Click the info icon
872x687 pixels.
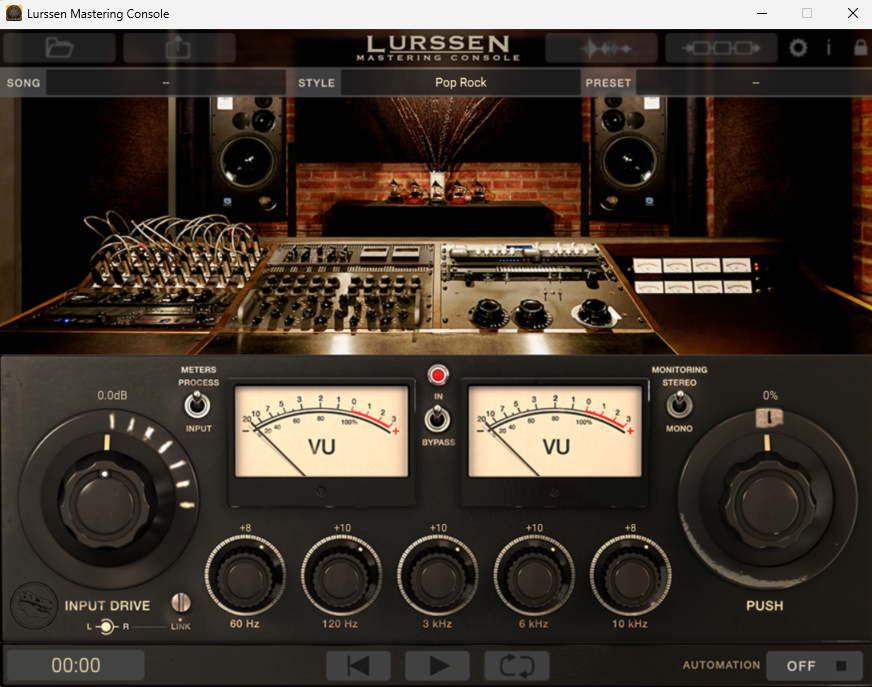click(828, 48)
